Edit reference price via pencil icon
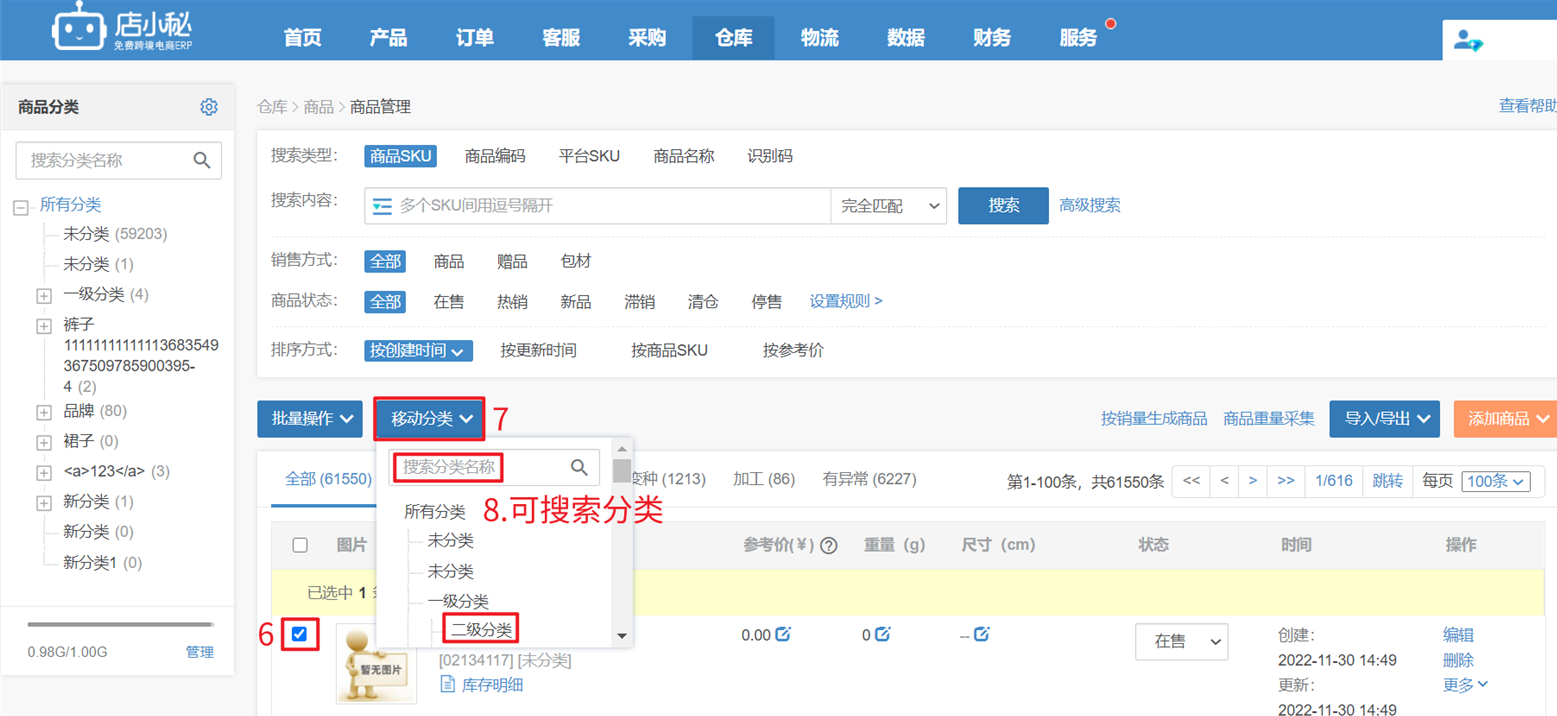Screen dimensions: 1557x716 [x=783, y=634]
